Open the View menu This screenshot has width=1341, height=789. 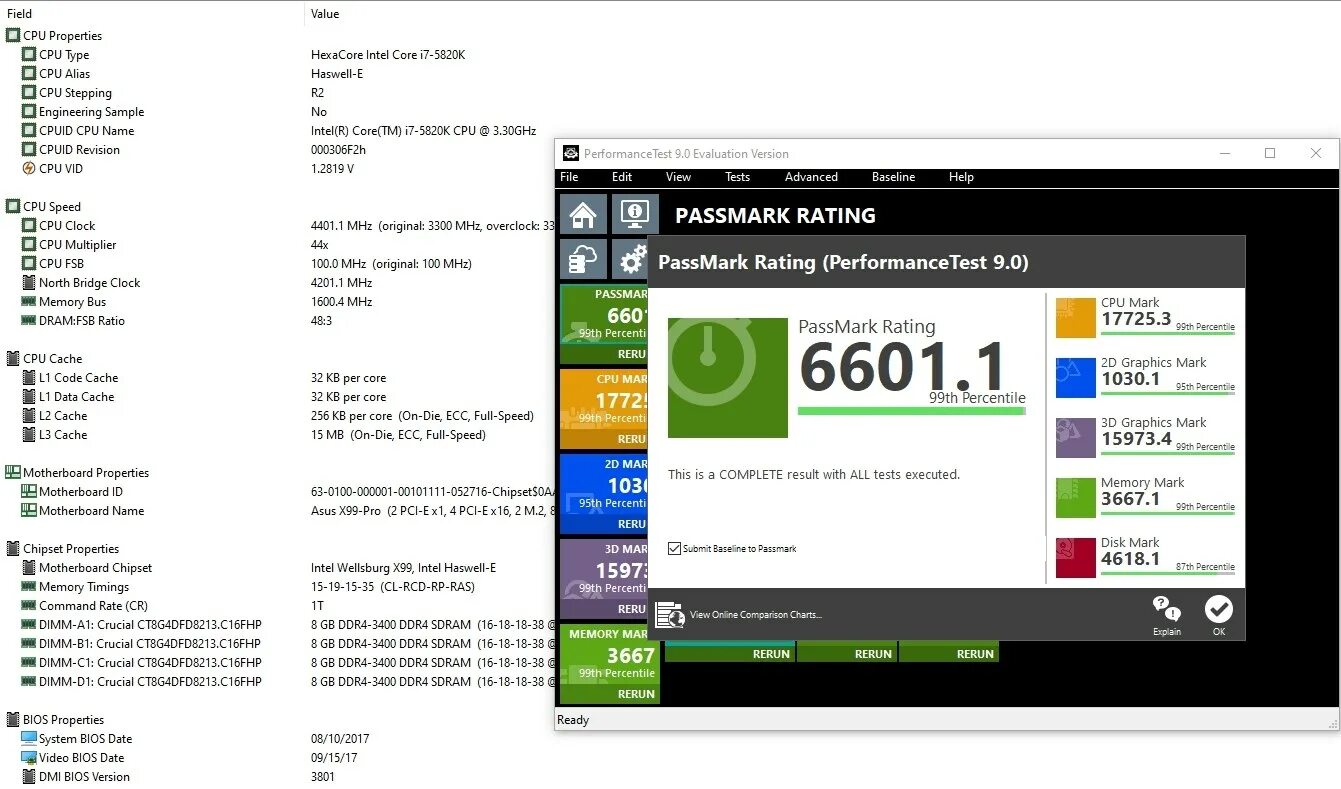click(678, 177)
